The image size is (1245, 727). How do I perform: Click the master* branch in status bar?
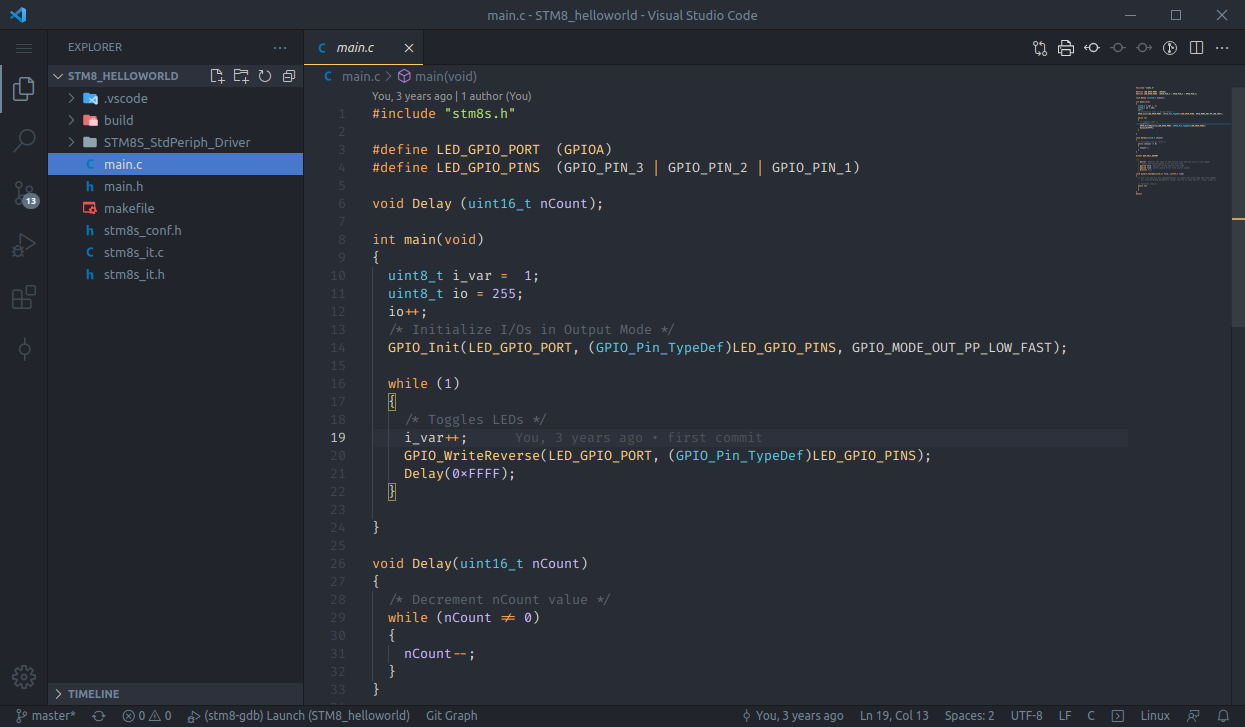pos(46,715)
